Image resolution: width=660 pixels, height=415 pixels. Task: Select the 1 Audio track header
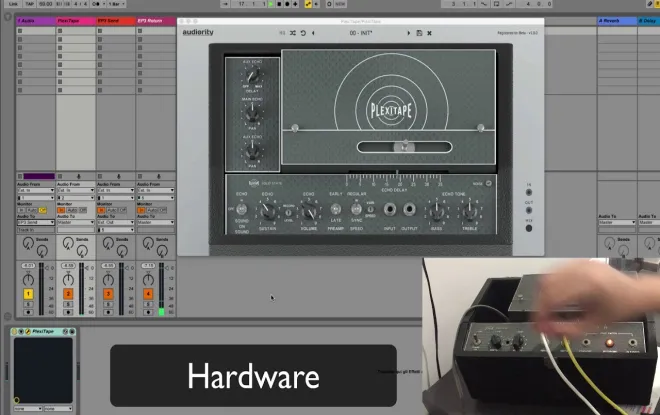tap(36, 21)
